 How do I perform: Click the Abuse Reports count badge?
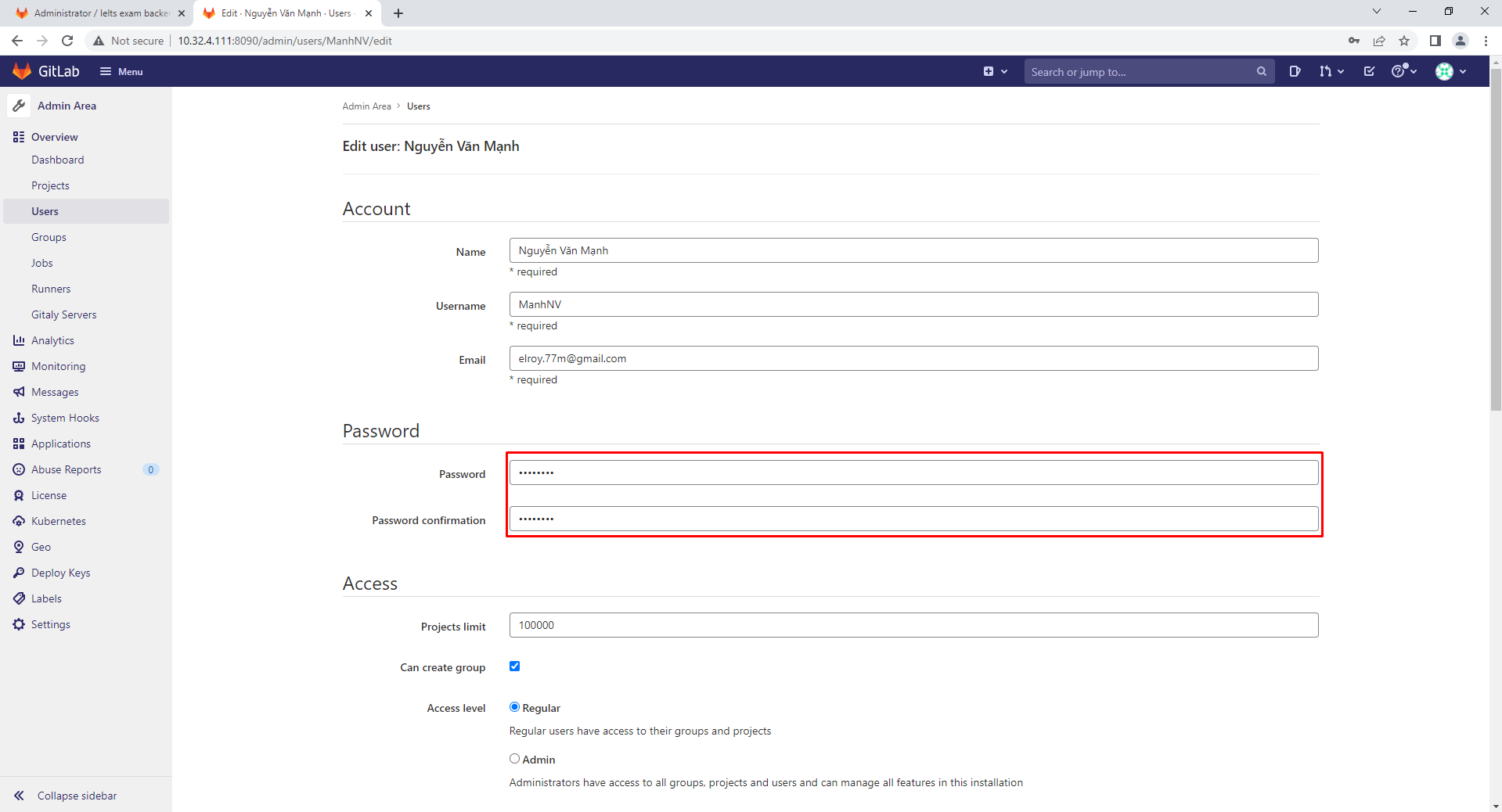click(x=151, y=469)
